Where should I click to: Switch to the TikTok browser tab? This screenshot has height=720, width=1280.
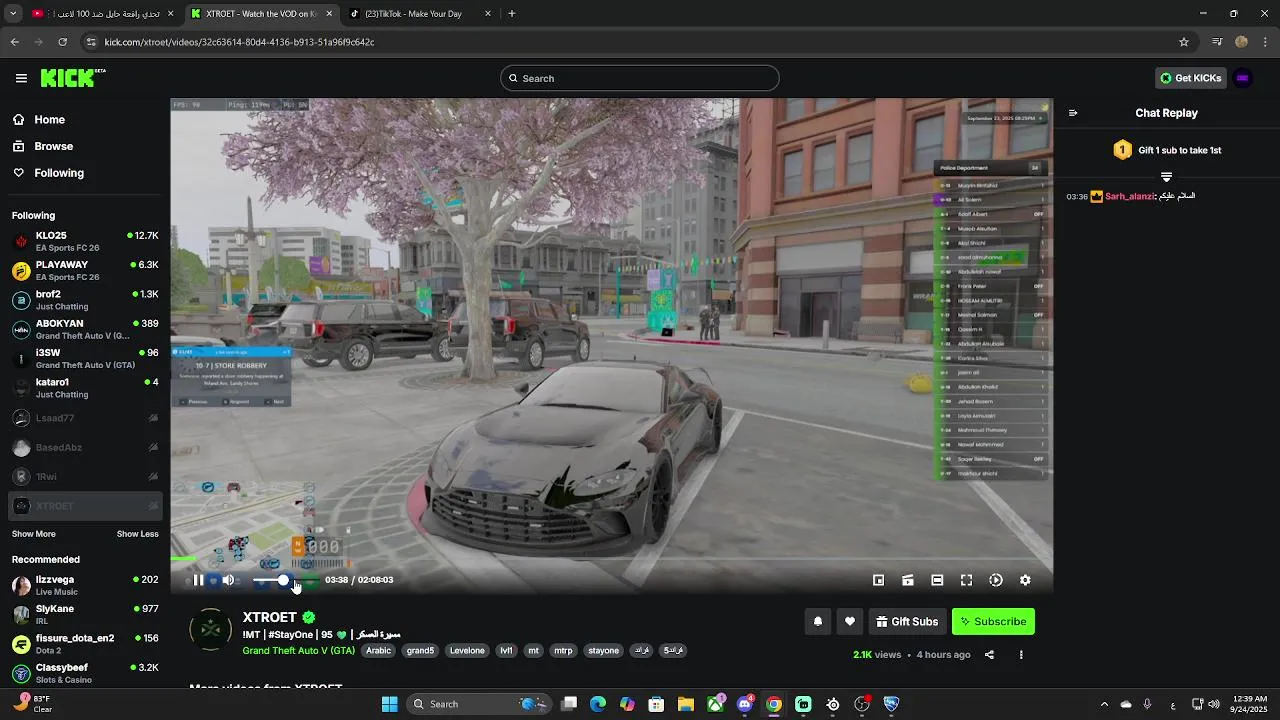[x=422, y=14]
